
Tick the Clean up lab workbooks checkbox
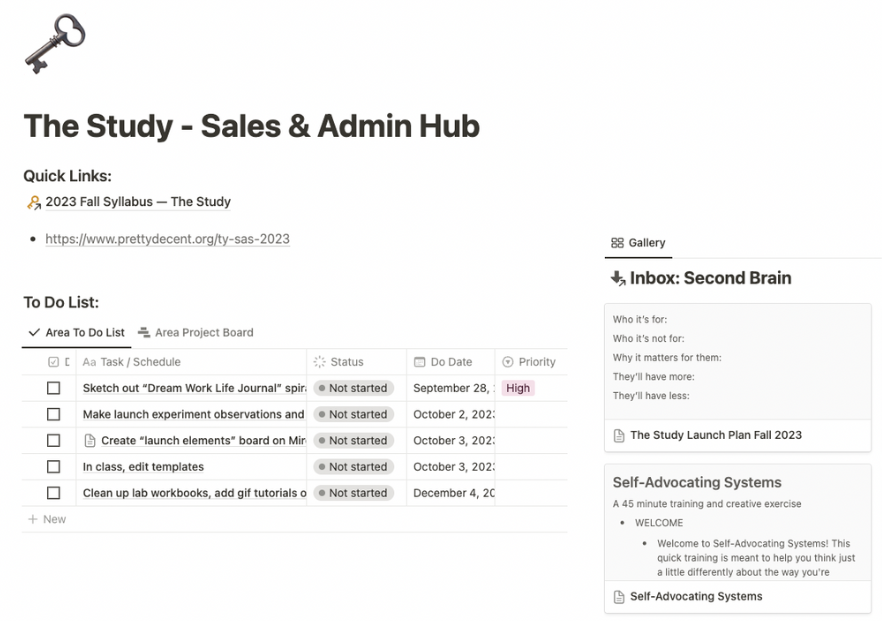(54, 493)
